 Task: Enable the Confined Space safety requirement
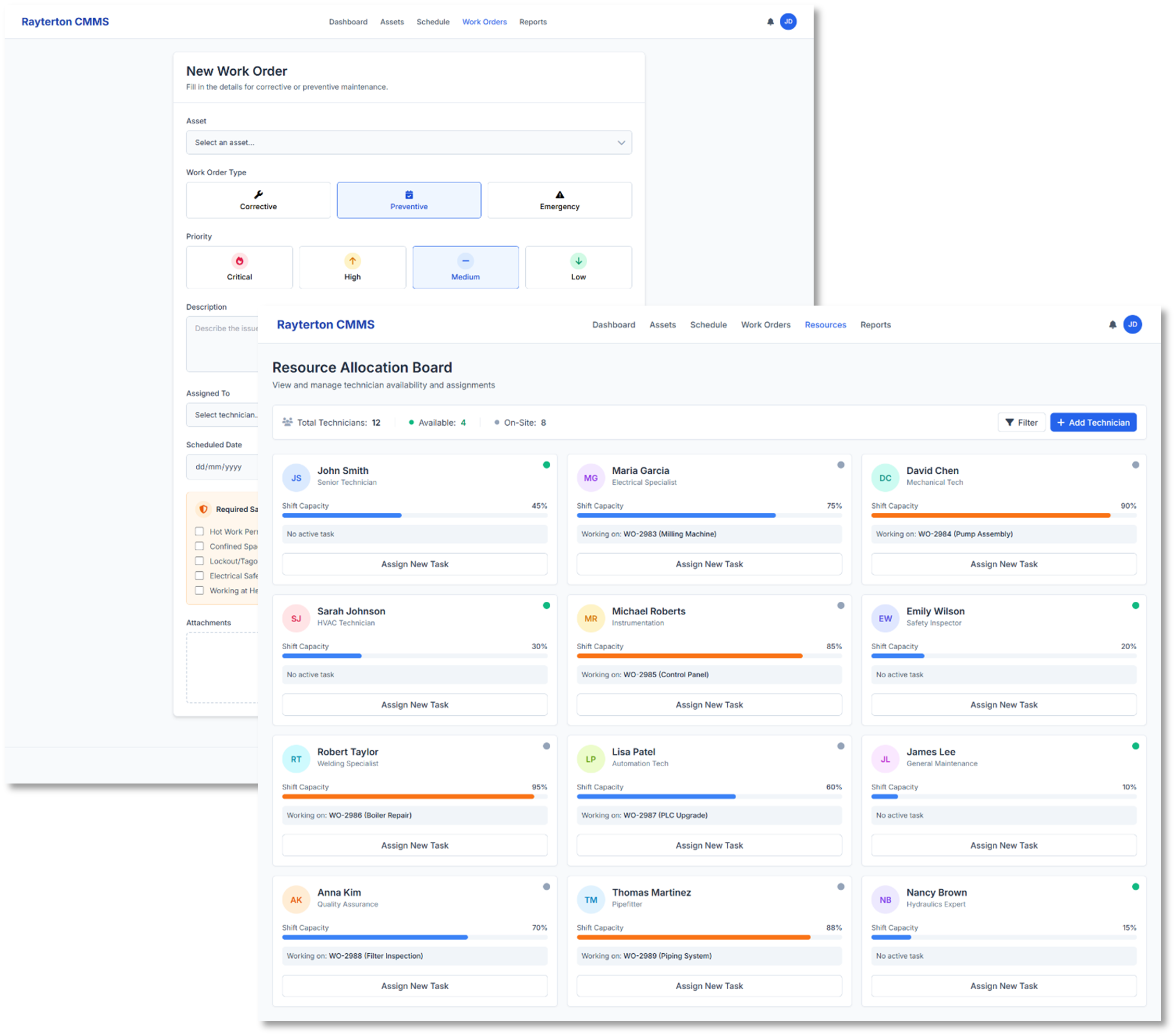click(x=199, y=546)
